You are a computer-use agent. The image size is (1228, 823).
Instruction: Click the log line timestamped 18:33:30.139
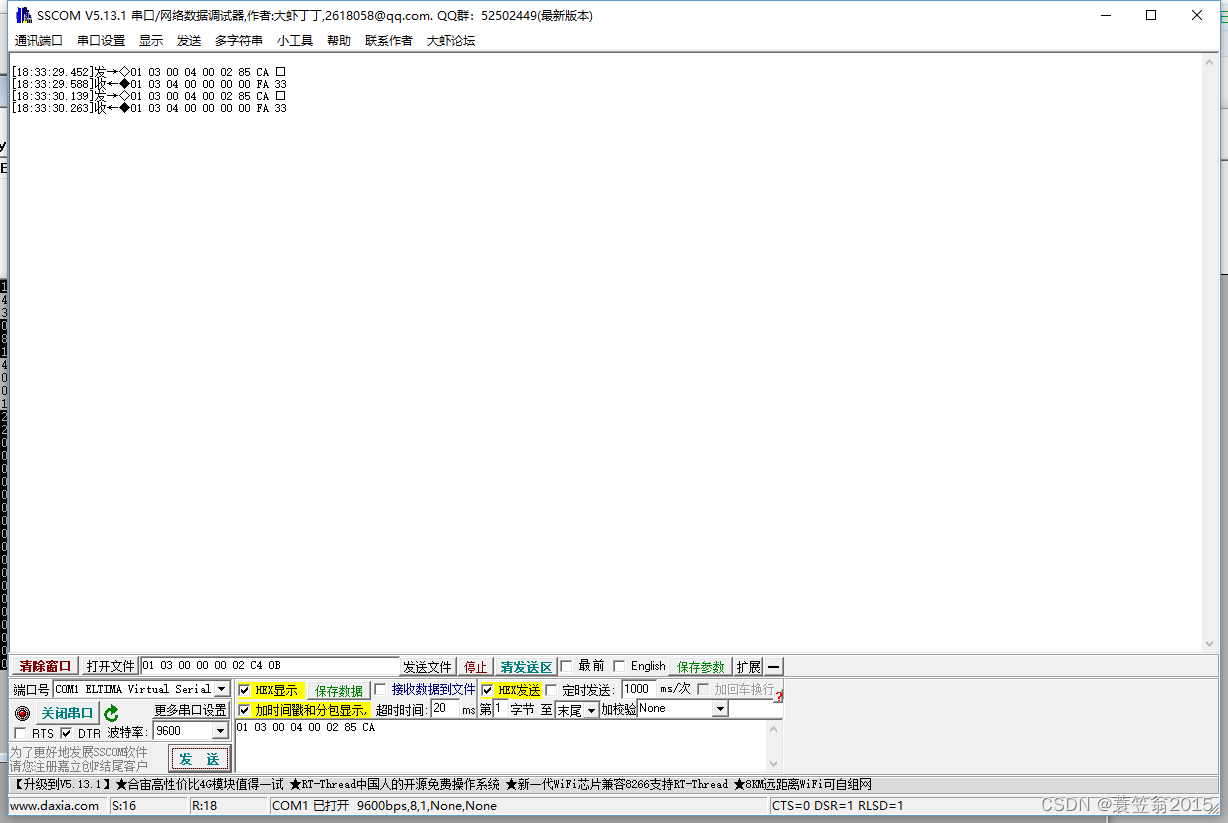click(x=149, y=96)
